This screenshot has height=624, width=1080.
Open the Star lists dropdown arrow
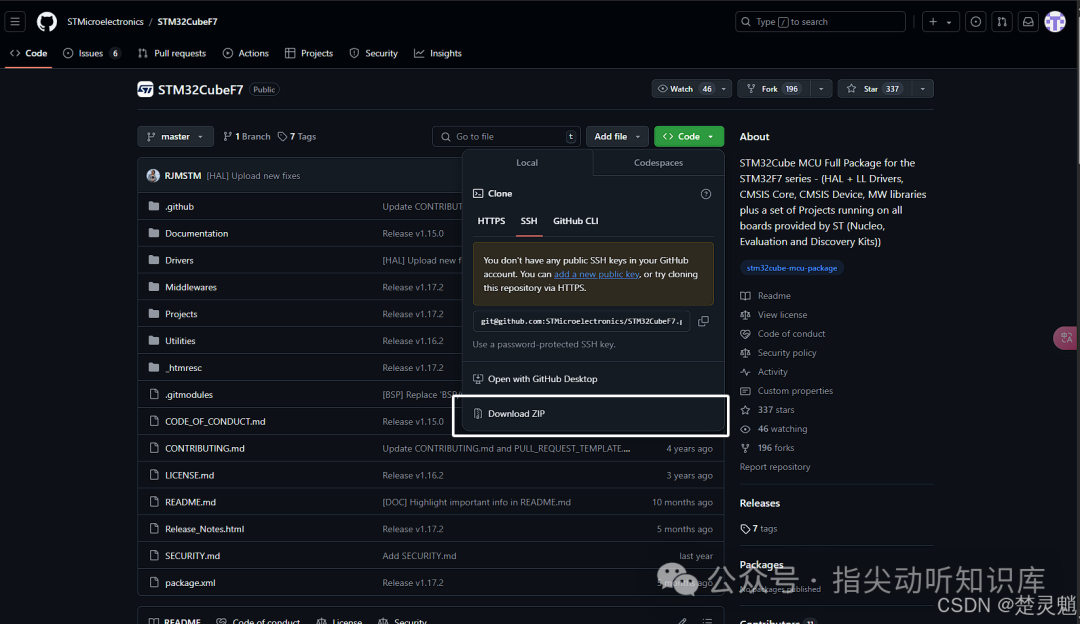click(x=922, y=89)
